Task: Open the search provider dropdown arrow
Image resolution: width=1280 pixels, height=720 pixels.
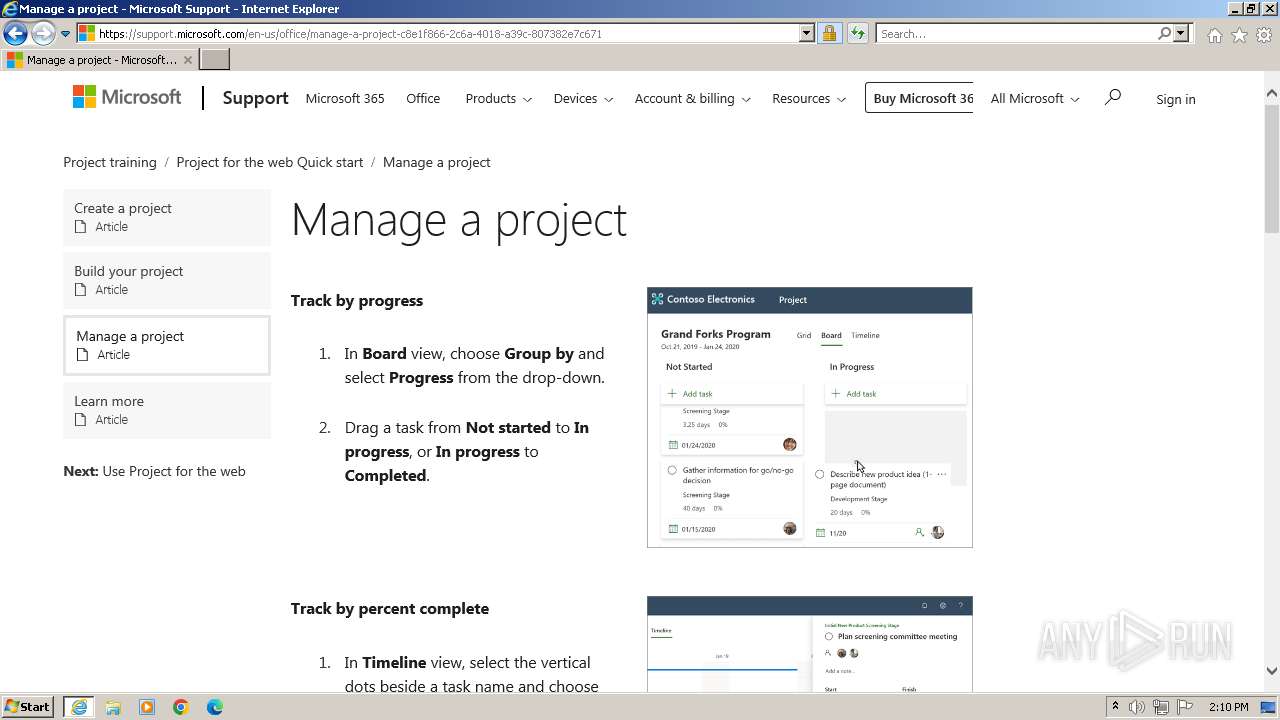Action: coord(1181,33)
